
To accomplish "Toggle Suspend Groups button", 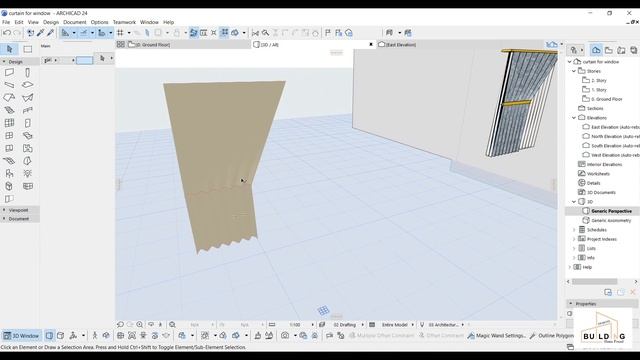I will [x=224, y=33].
